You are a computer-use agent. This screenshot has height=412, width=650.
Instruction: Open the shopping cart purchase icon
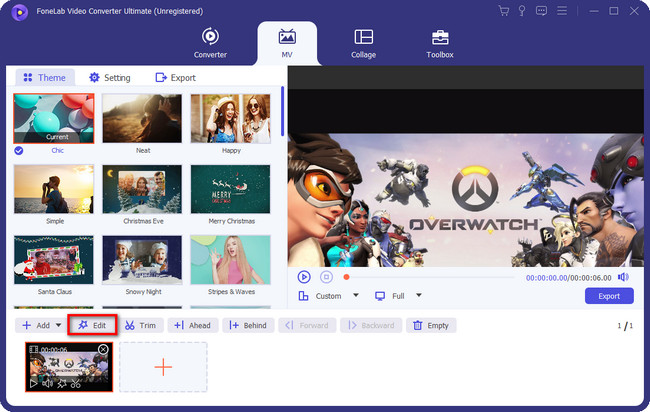pos(504,11)
